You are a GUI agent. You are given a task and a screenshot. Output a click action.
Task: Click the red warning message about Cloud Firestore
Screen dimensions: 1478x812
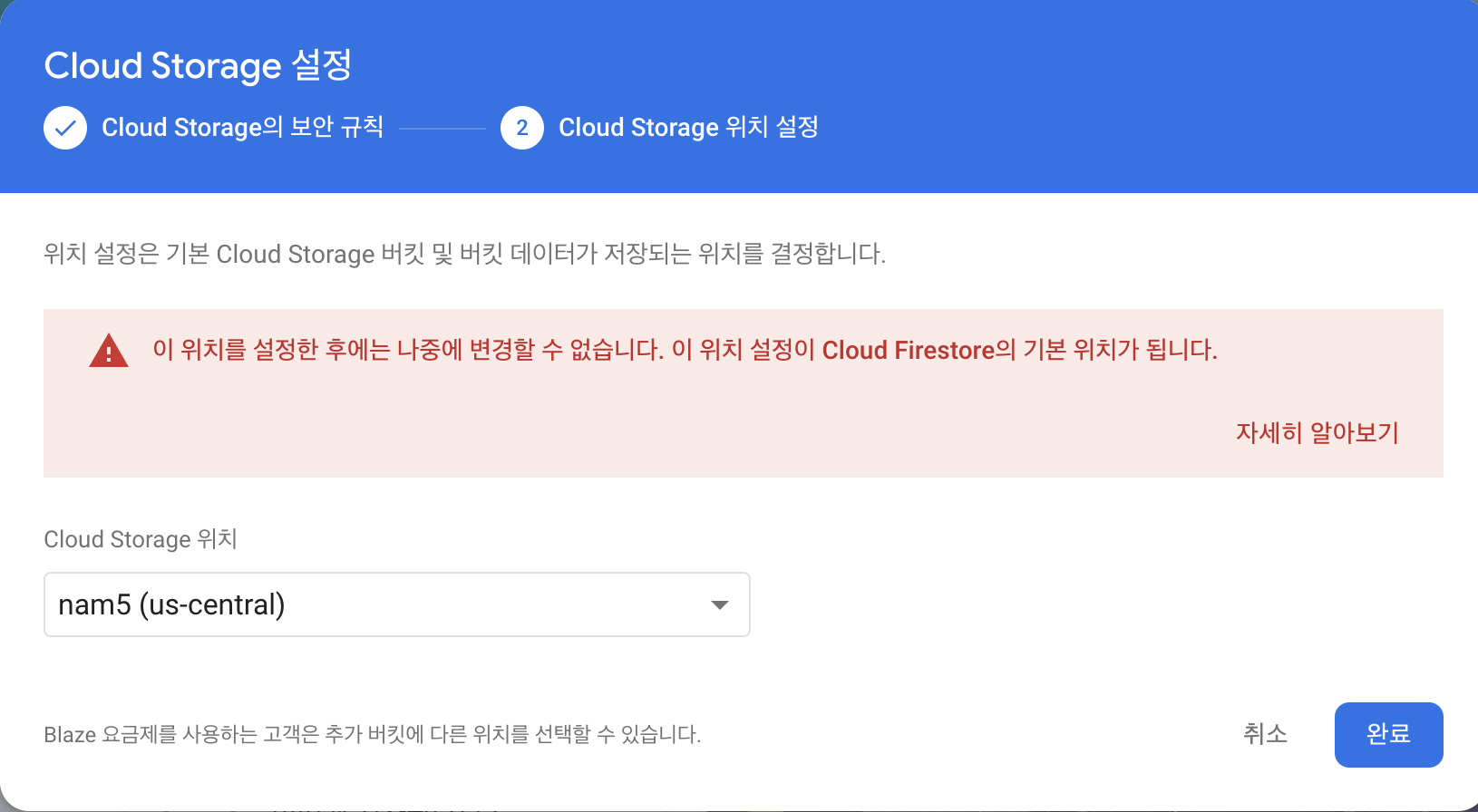(x=685, y=350)
